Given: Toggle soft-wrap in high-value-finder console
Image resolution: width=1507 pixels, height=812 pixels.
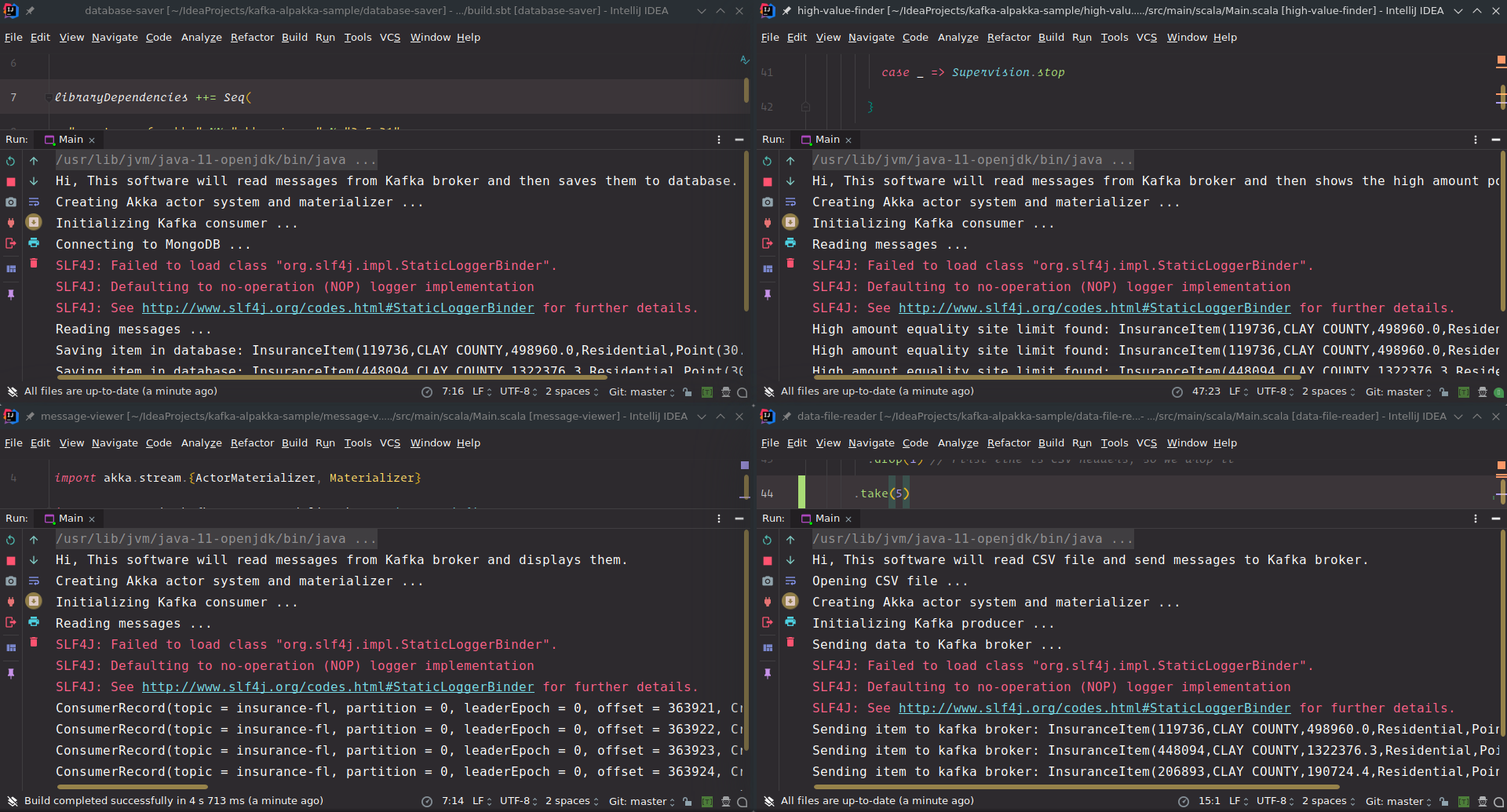Looking at the screenshot, I should [x=790, y=202].
